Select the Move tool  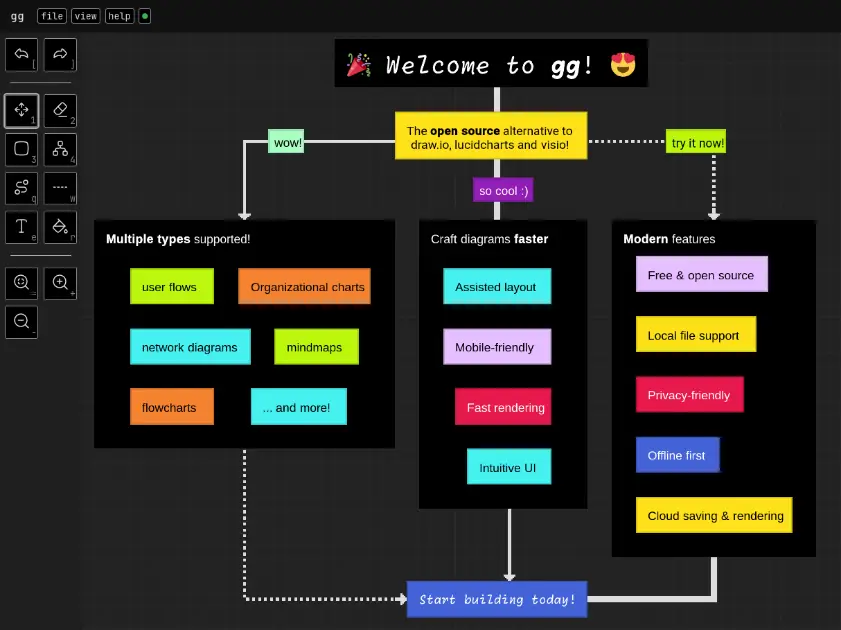[21, 110]
